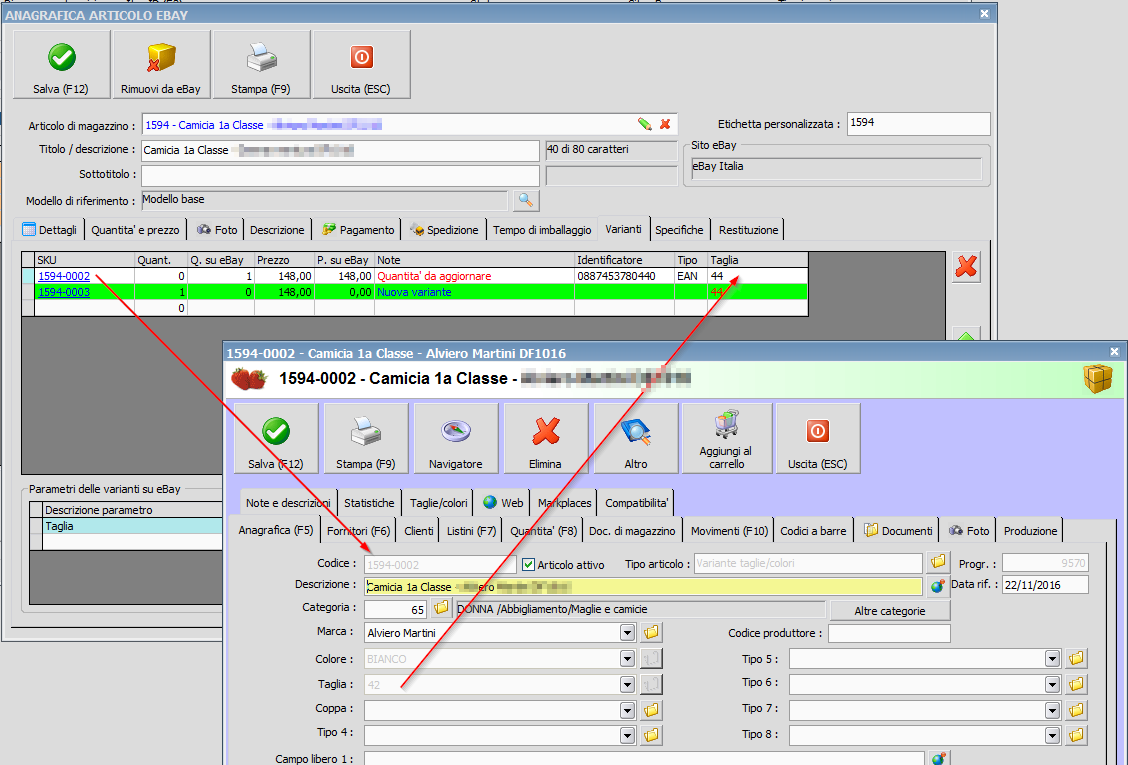This screenshot has width=1128, height=765.
Task: Open the Documenti tab
Action: tap(898, 531)
